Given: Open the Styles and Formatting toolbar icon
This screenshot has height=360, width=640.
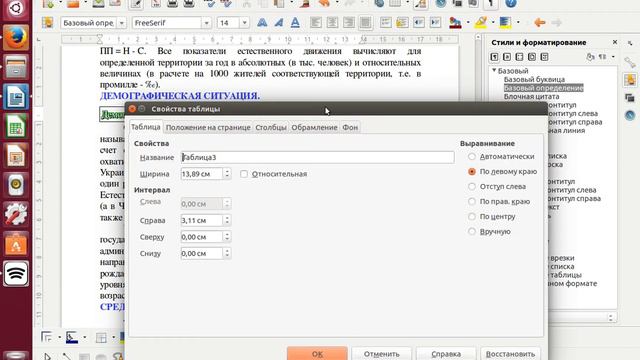Looking at the screenshot, I should click(x=48, y=22).
